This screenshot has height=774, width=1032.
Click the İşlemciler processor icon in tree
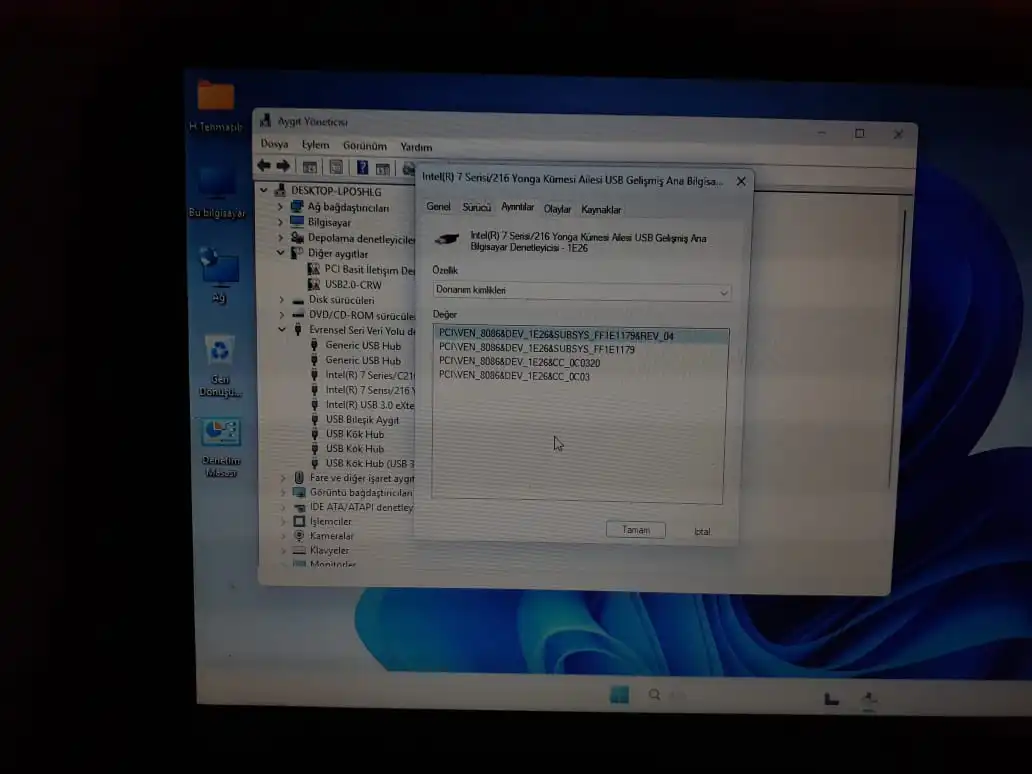[x=299, y=521]
